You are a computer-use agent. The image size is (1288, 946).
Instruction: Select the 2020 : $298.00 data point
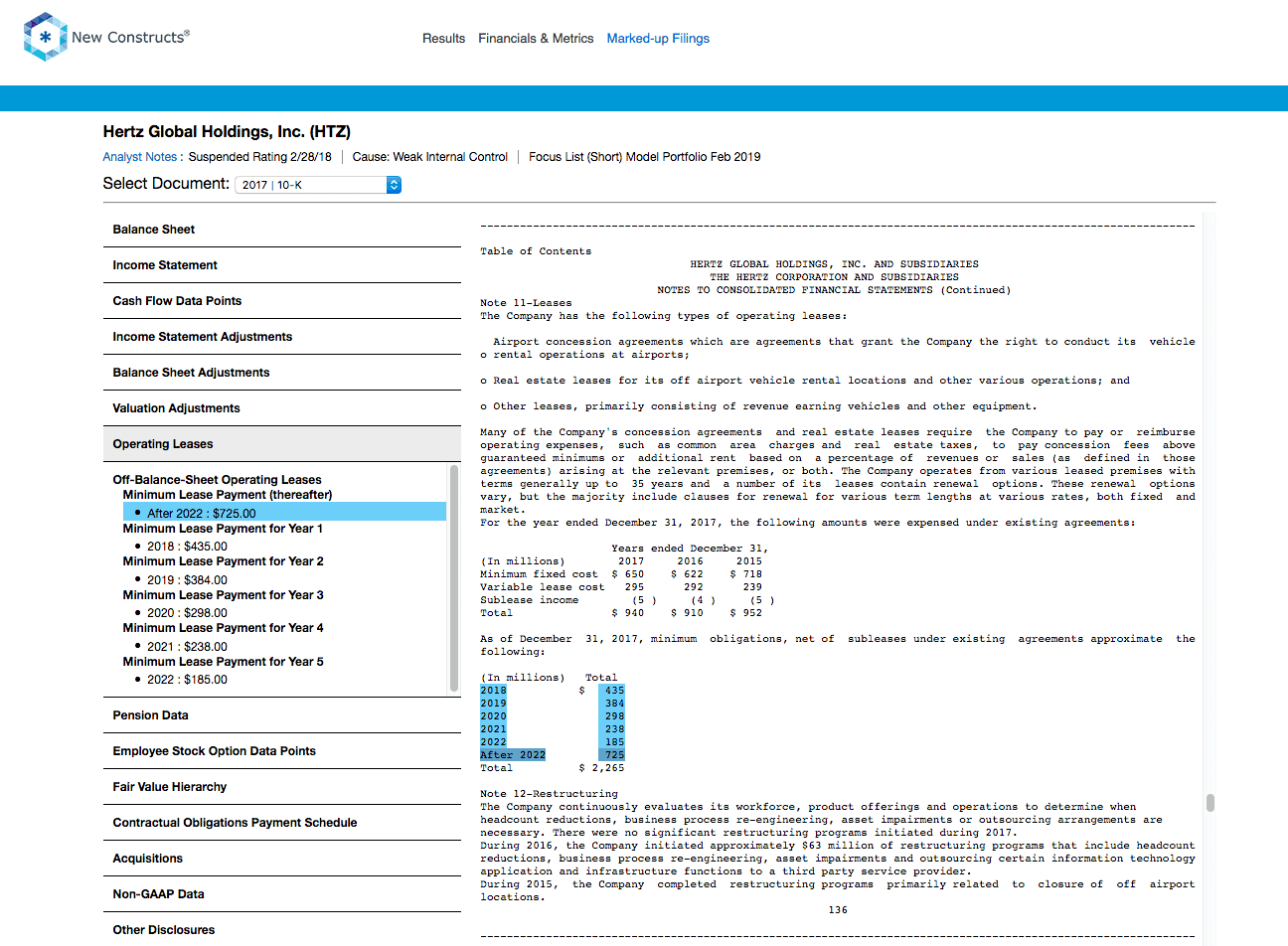[x=187, y=613]
